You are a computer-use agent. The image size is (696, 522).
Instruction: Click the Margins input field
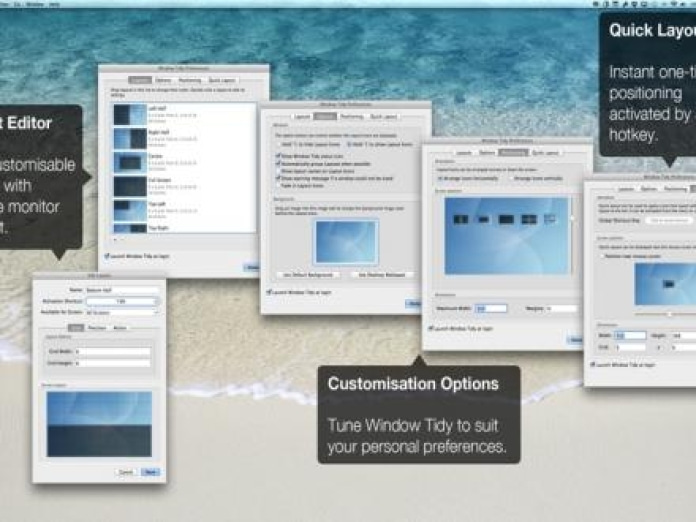[x=562, y=308]
